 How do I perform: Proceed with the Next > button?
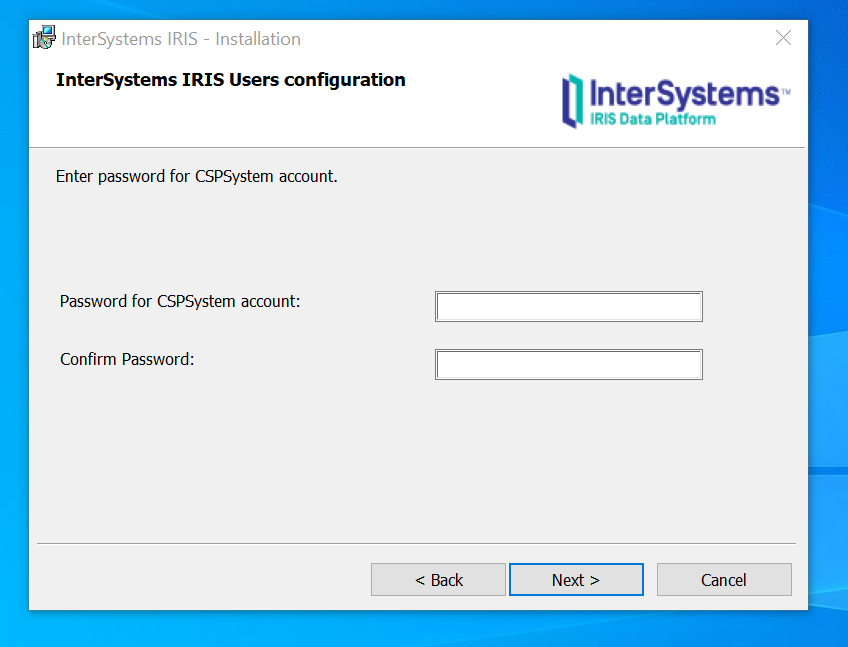pyautogui.click(x=576, y=579)
